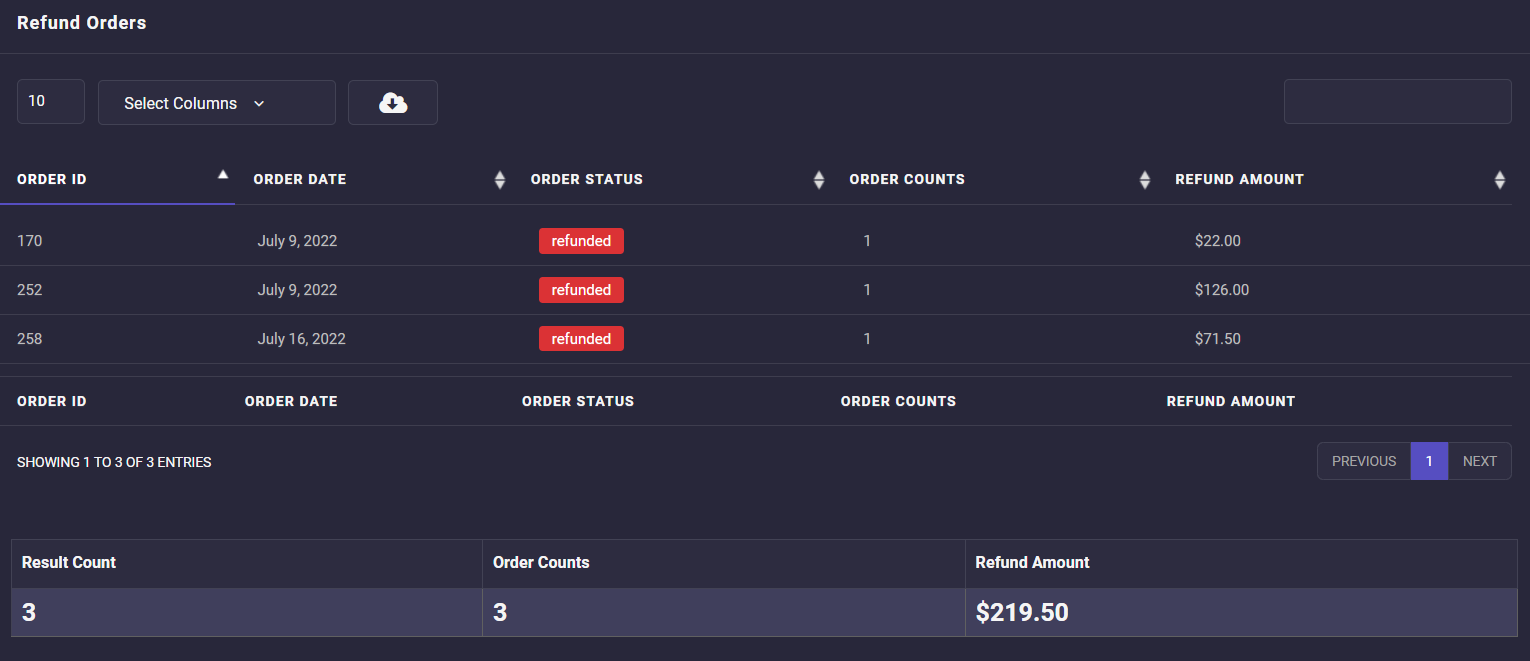Click the refunded badge for order 170
This screenshot has height=661, width=1530.
click(581, 241)
